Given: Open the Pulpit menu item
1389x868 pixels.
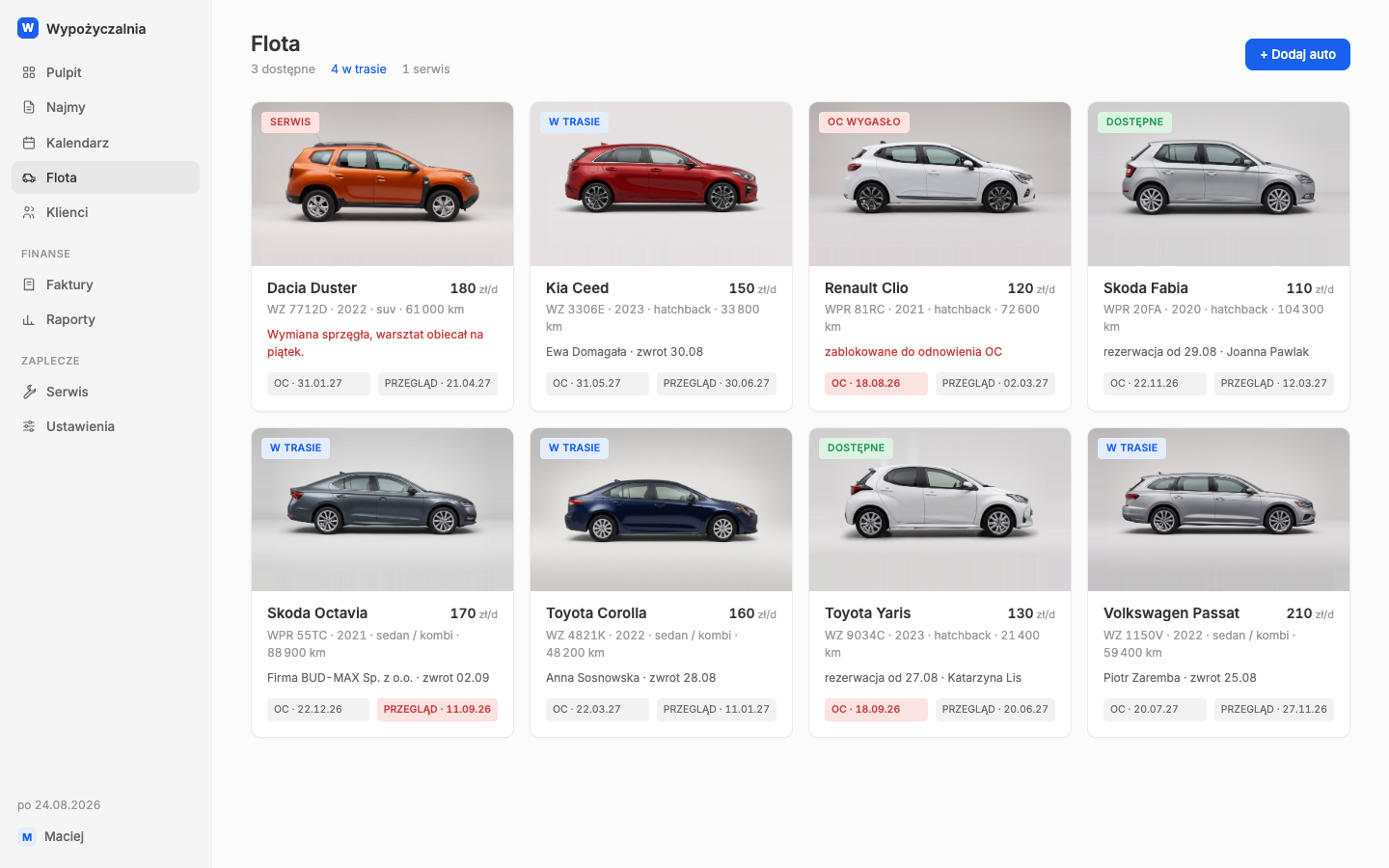Looking at the screenshot, I should tap(105, 72).
